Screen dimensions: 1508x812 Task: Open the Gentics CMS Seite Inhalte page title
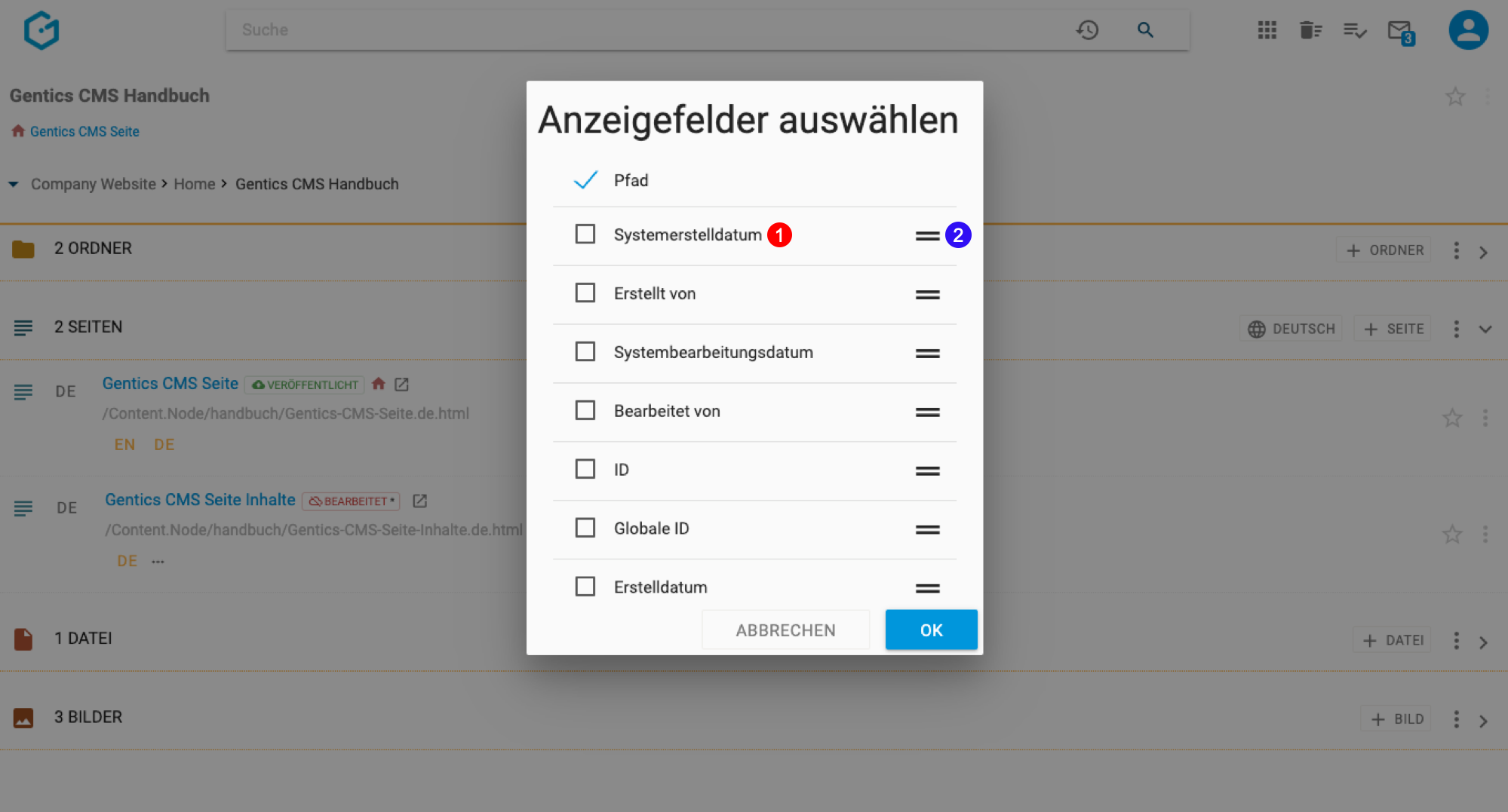tap(200, 500)
